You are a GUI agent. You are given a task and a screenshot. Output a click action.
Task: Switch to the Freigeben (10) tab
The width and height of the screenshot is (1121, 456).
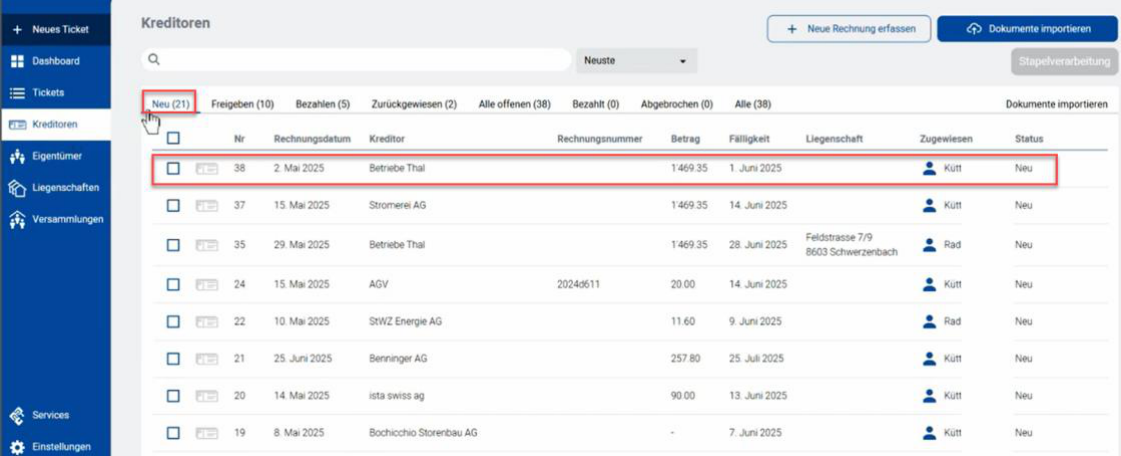pyautogui.click(x=242, y=104)
